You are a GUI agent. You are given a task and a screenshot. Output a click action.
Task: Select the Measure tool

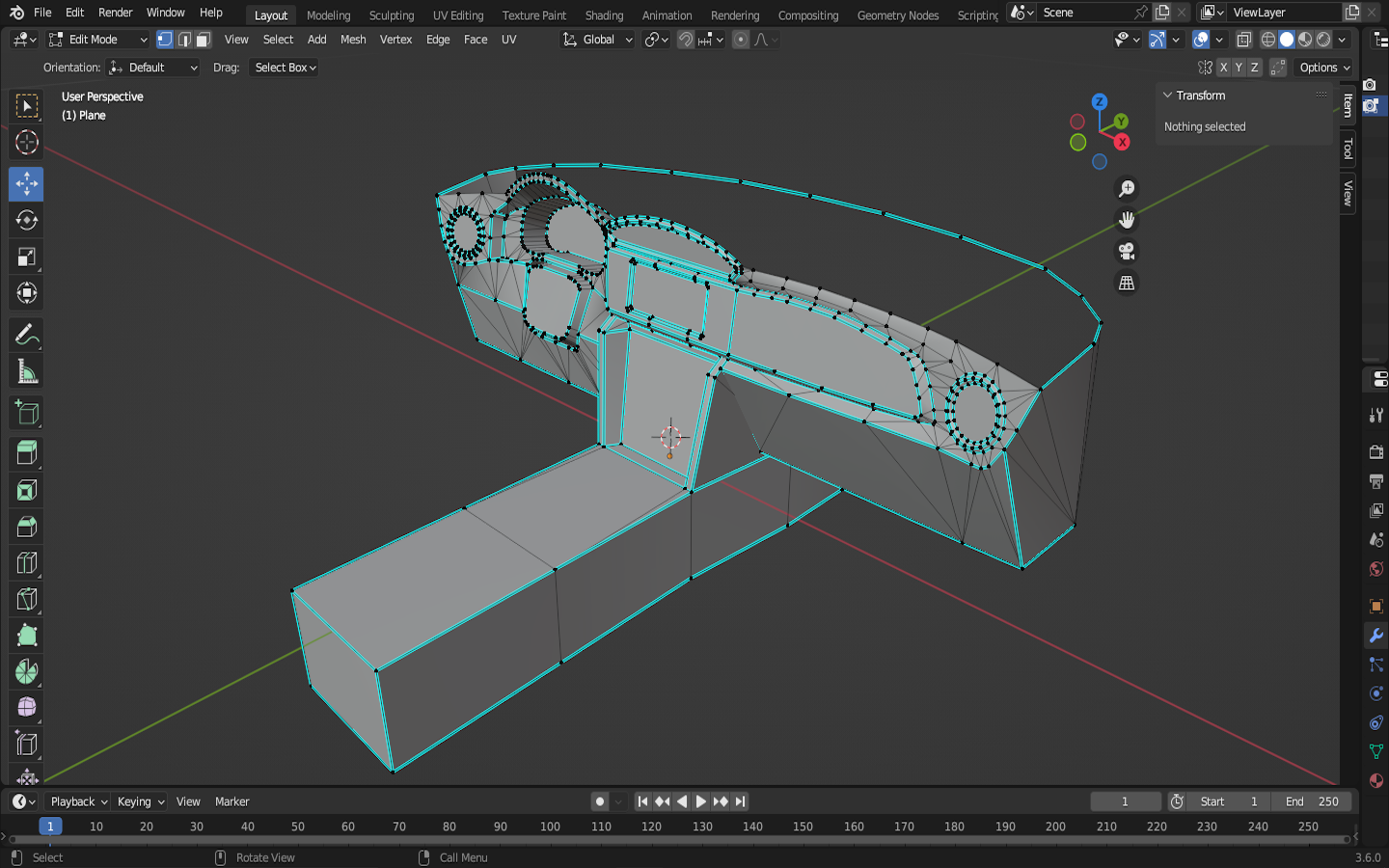coord(26,371)
